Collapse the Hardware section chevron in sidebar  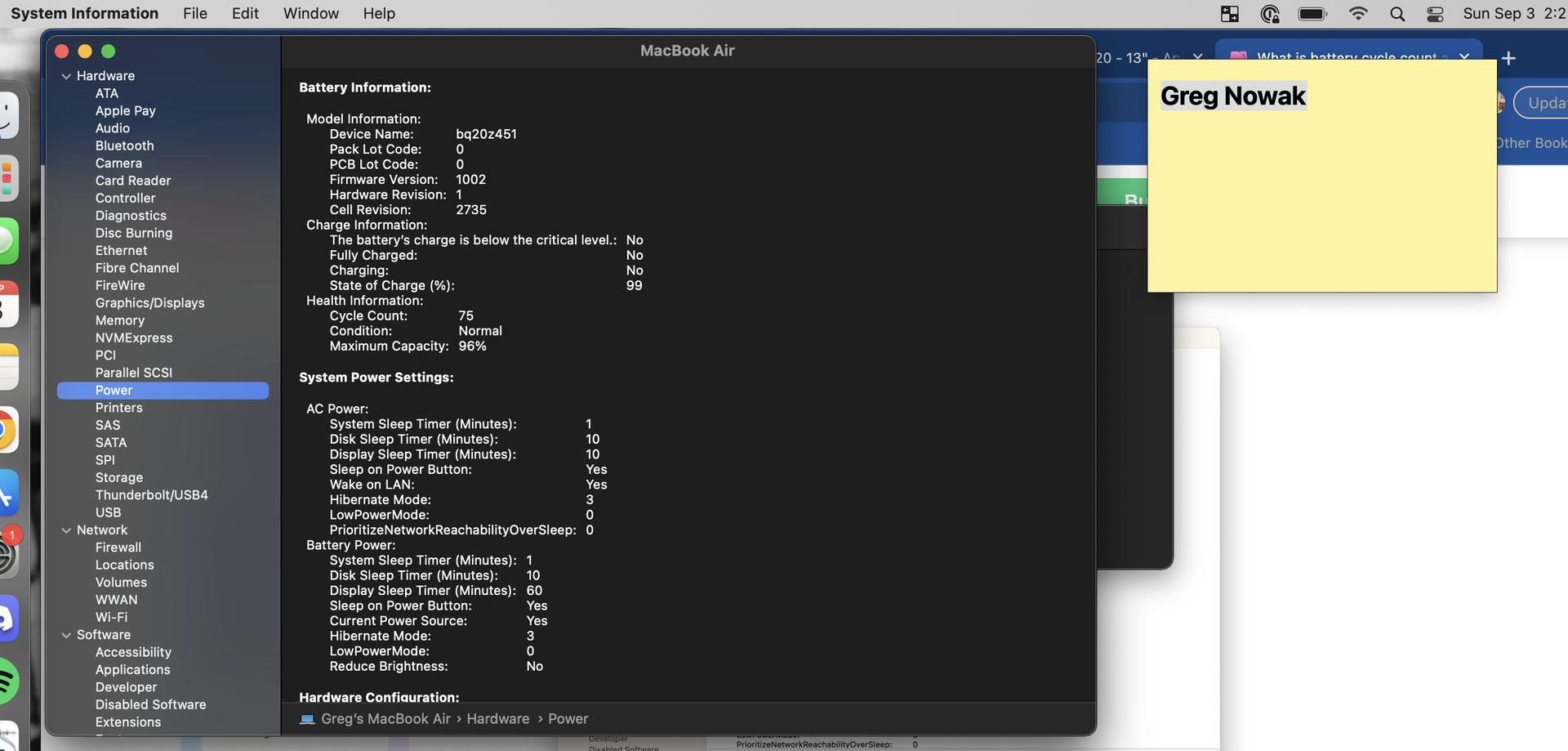66,76
